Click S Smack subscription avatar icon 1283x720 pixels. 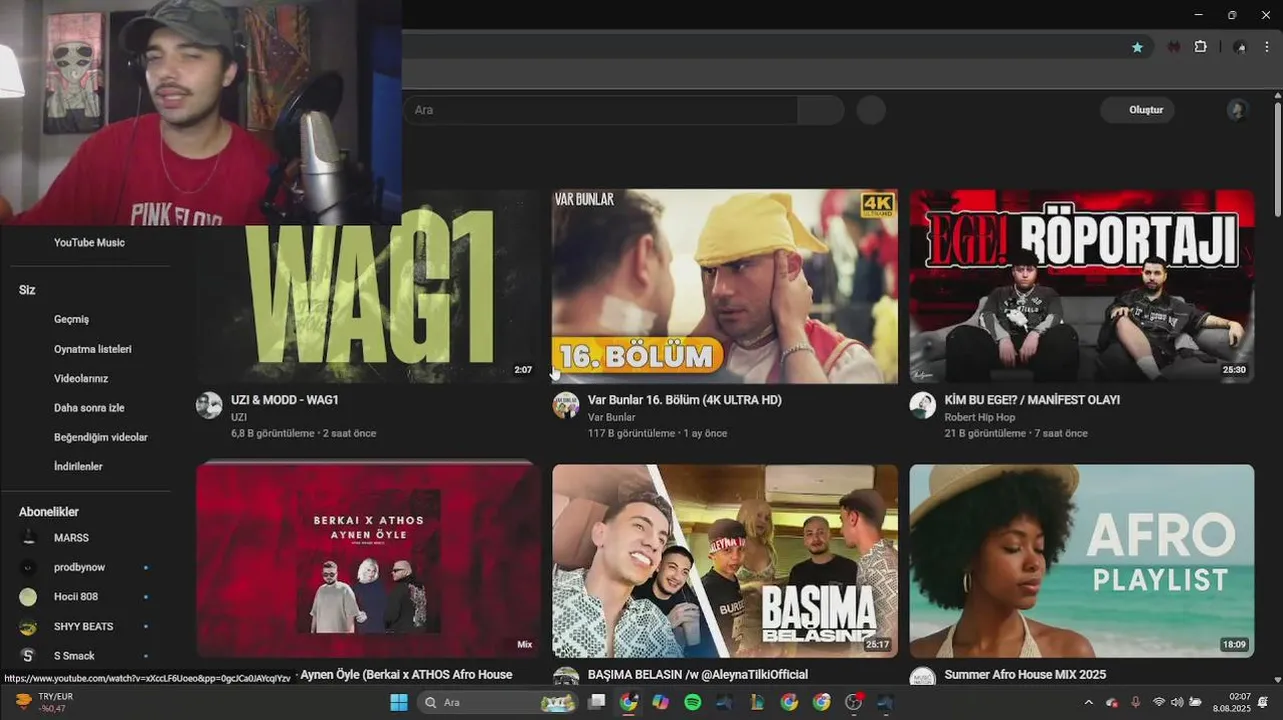(29, 656)
